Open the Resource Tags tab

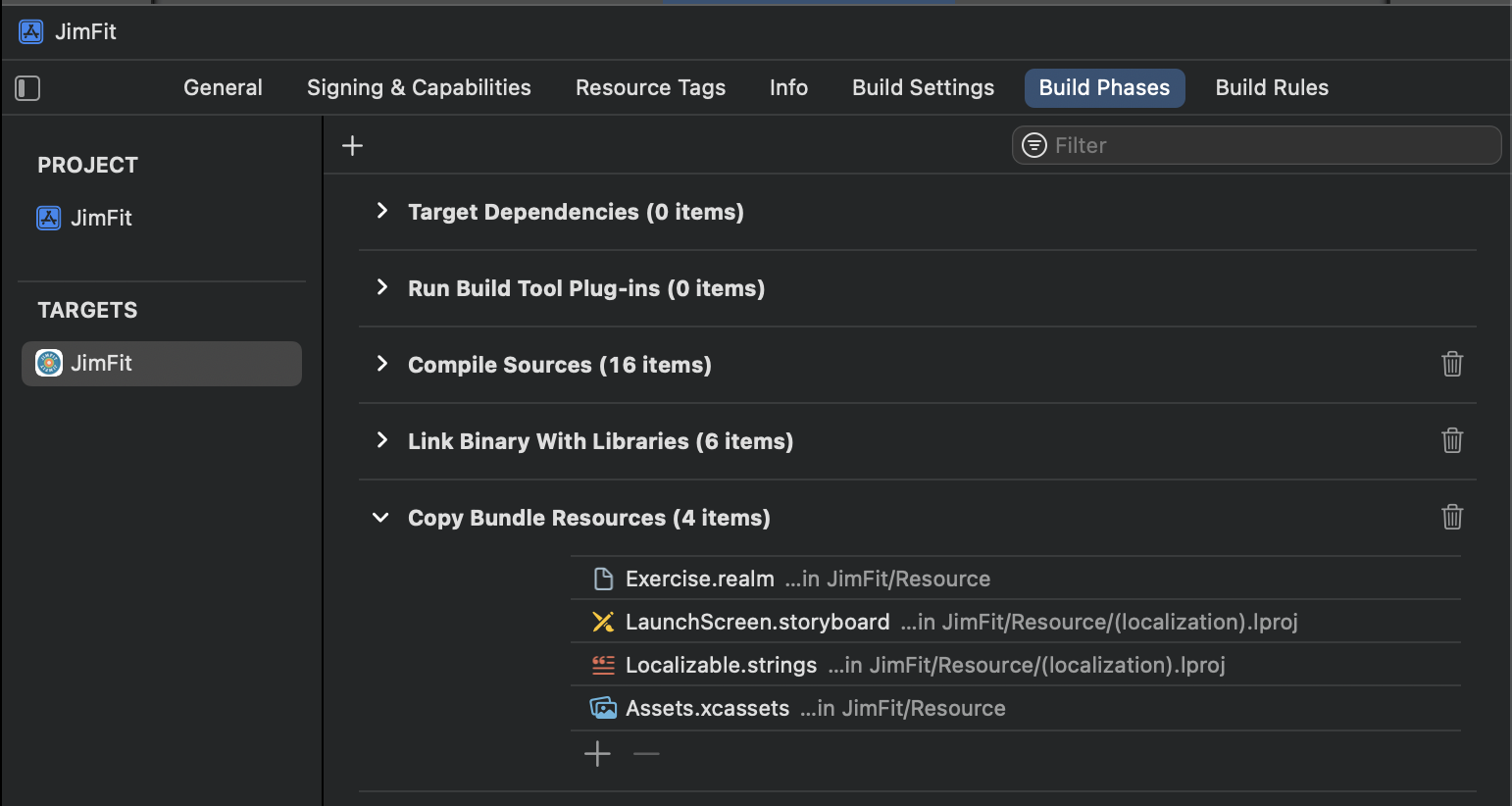point(650,88)
